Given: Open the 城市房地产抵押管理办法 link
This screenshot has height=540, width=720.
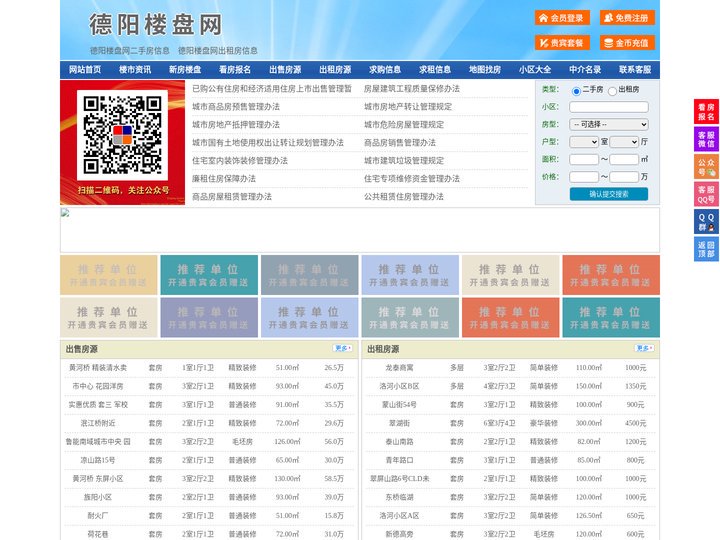Looking at the screenshot, I should [236, 124].
